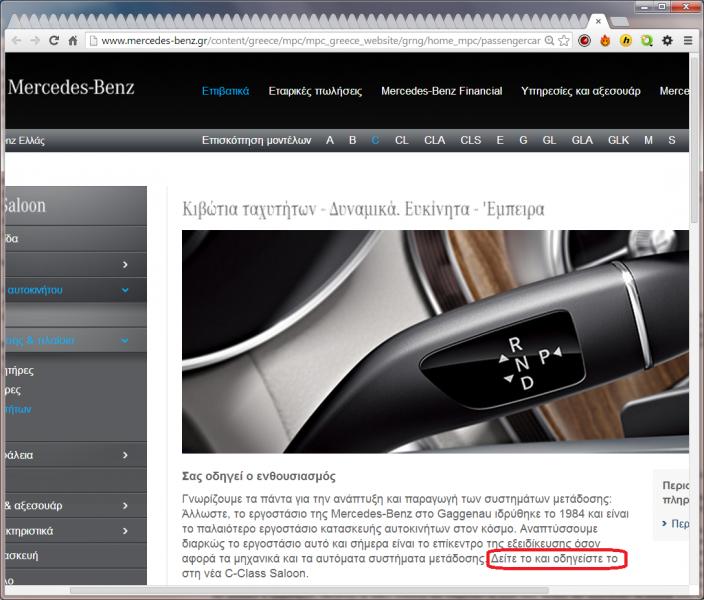
Task: Expand the '& αξεσουάρ' sidebar item chevron
Action: tap(125, 506)
